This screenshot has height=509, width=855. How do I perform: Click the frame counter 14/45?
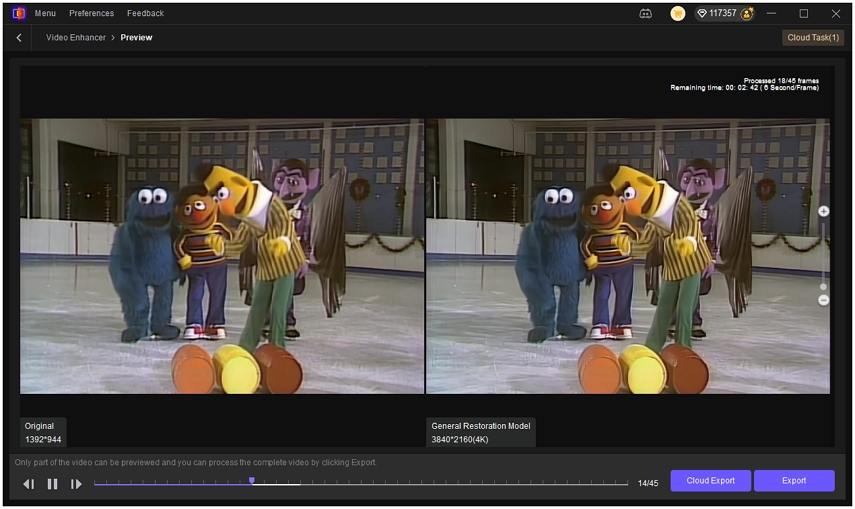coord(648,483)
